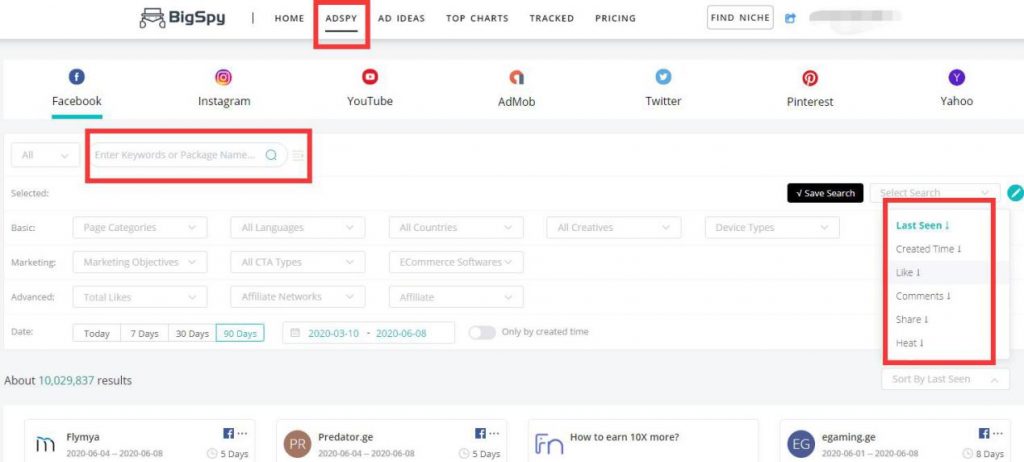
Task: Toggle Only by created time switch
Action: click(x=482, y=332)
